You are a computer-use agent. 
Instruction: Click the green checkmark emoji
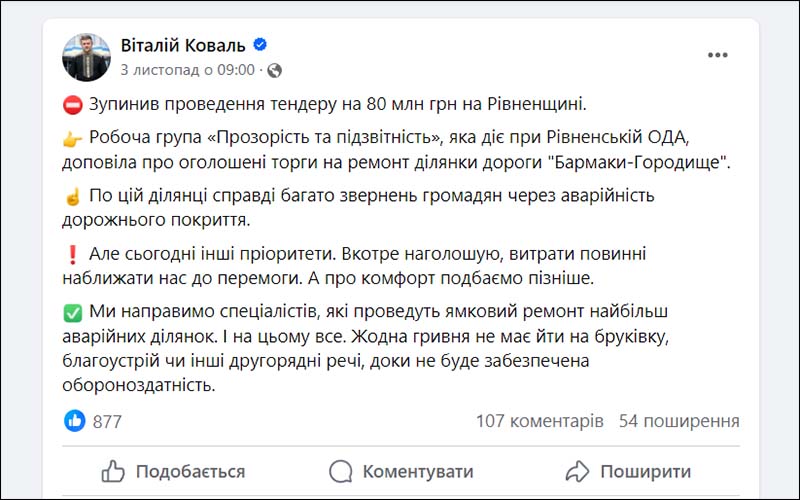coord(72,313)
